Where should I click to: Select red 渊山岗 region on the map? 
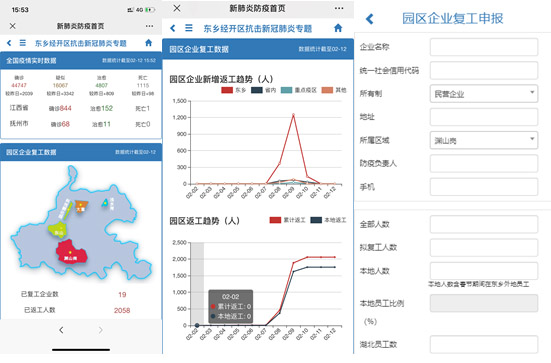click(x=71, y=252)
